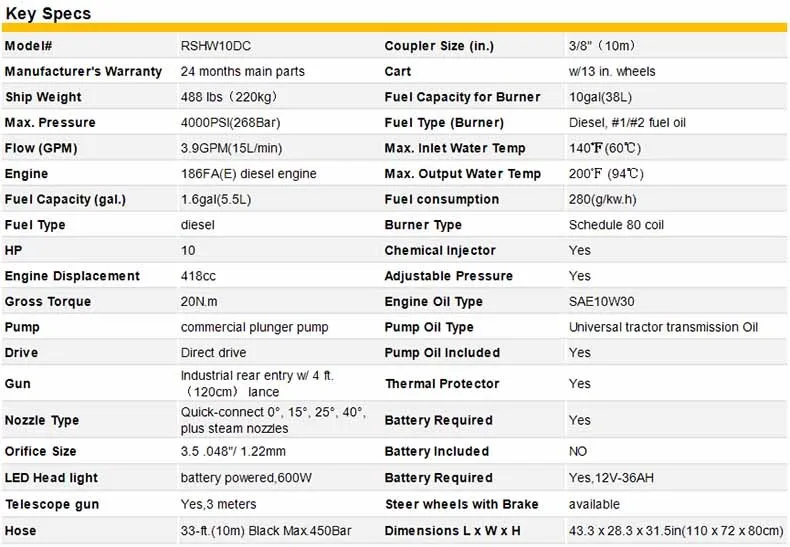Select the Flow (GPM) label
The image size is (790, 547).
pyautogui.click(x=41, y=148)
